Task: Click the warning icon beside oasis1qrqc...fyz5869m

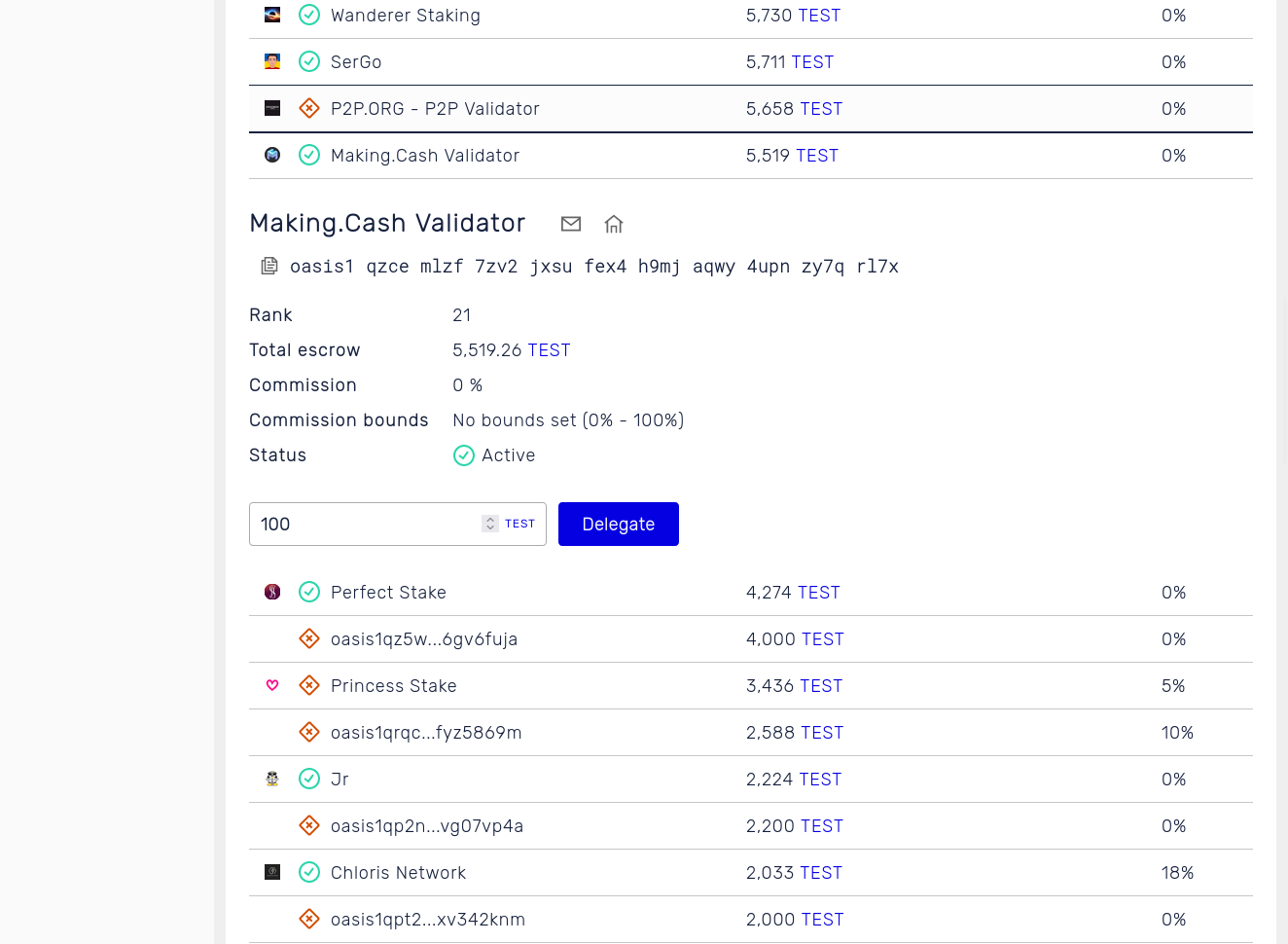Action: (309, 732)
